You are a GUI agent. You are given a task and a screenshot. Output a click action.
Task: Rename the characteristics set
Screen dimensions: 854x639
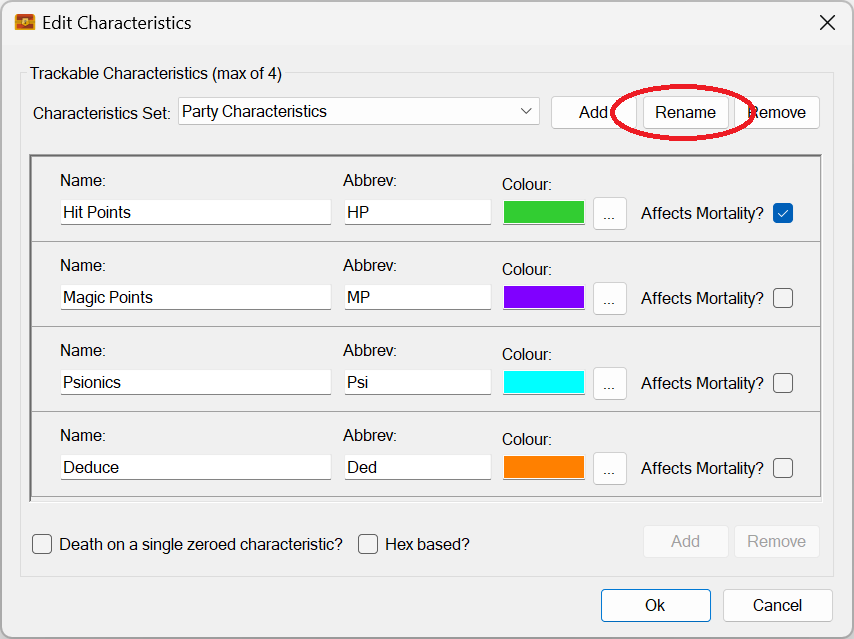tap(685, 112)
